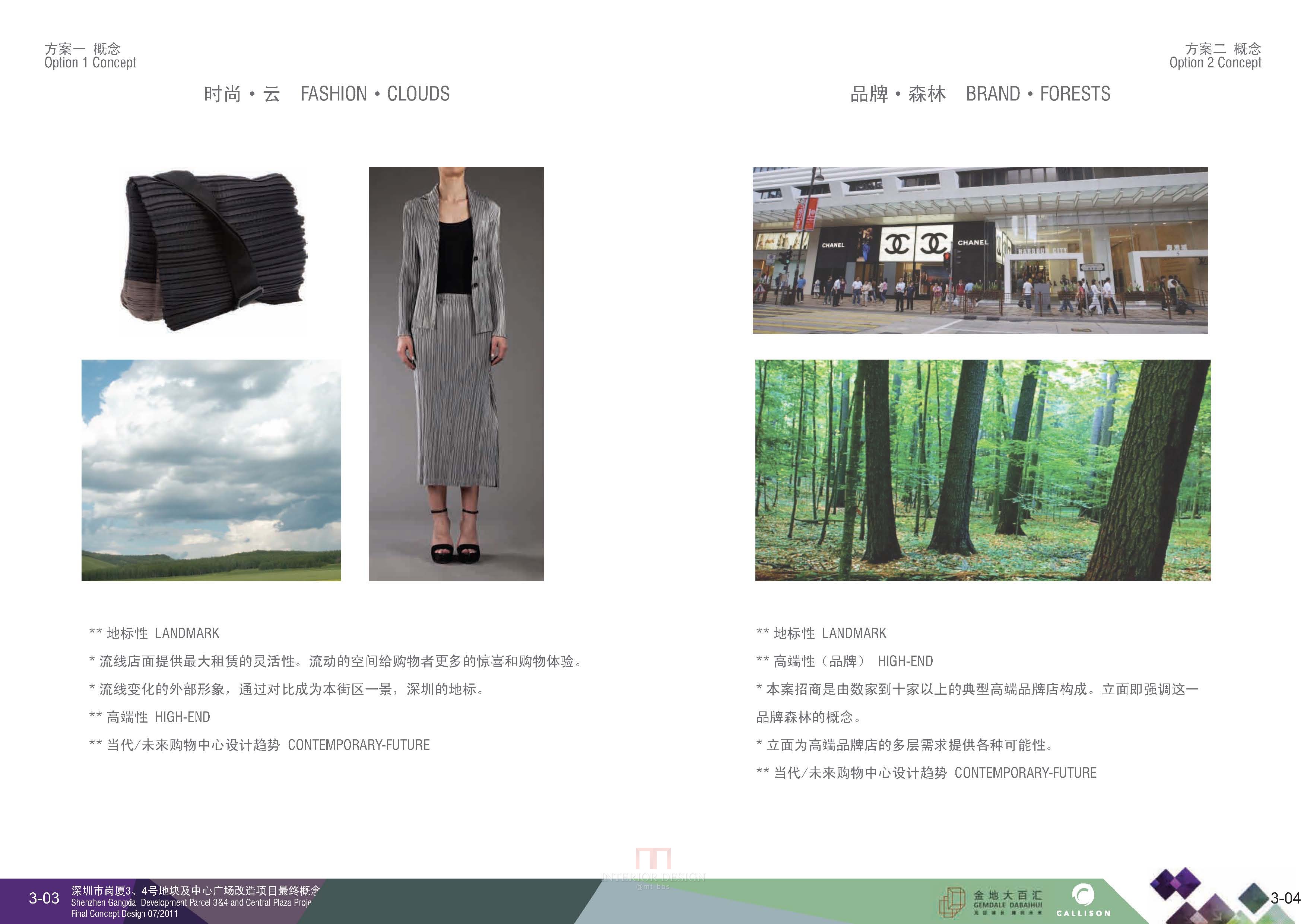The height and width of the screenshot is (924, 1307).
Task: Click the '方案一 概念' Chinese header
Action: pyautogui.click(x=83, y=48)
